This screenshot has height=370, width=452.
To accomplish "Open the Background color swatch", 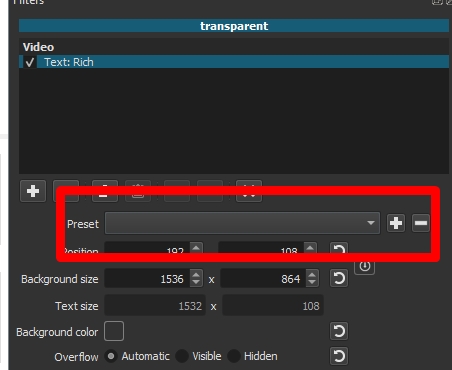I will tap(114, 331).
